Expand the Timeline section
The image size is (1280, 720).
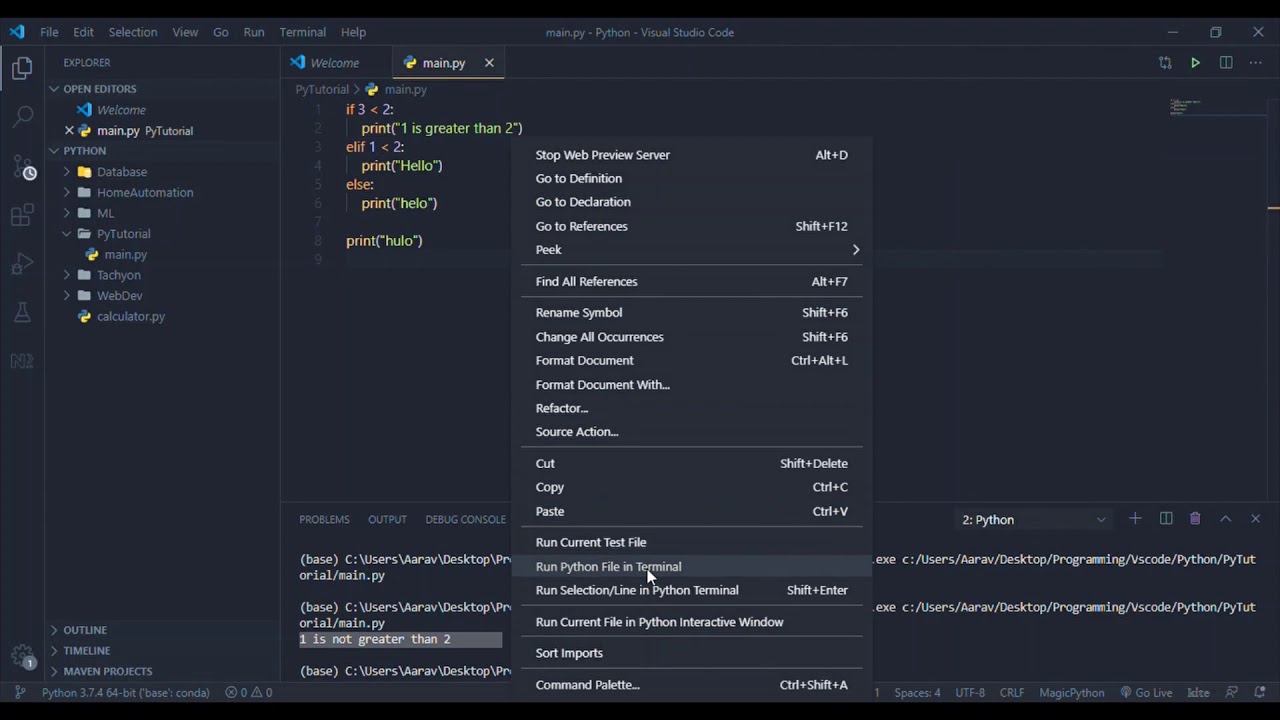[87, 651]
